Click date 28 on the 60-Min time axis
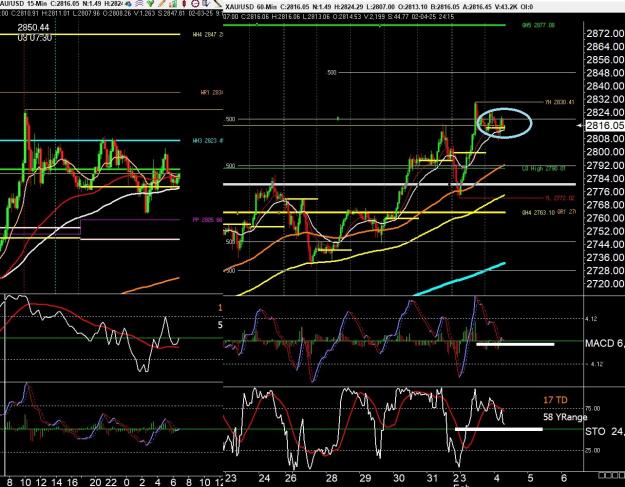The image size is (625, 487). pyautogui.click(x=332, y=478)
